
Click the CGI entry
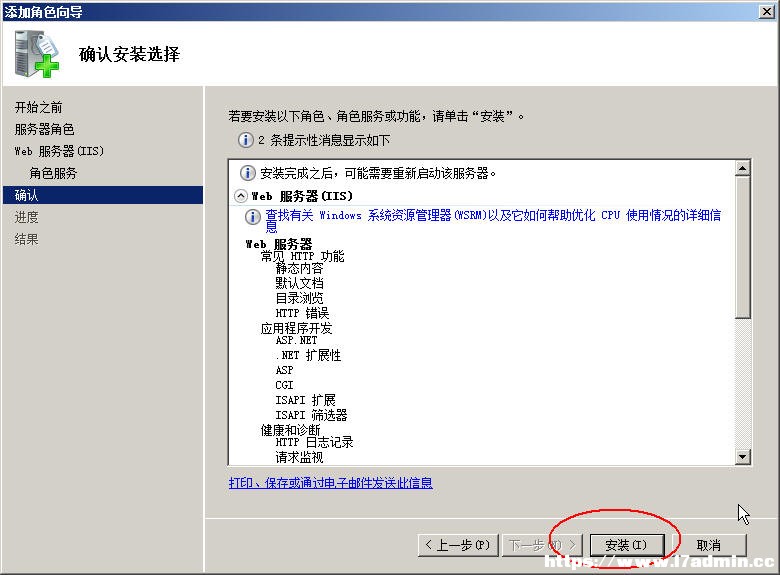click(x=284, y=385)
